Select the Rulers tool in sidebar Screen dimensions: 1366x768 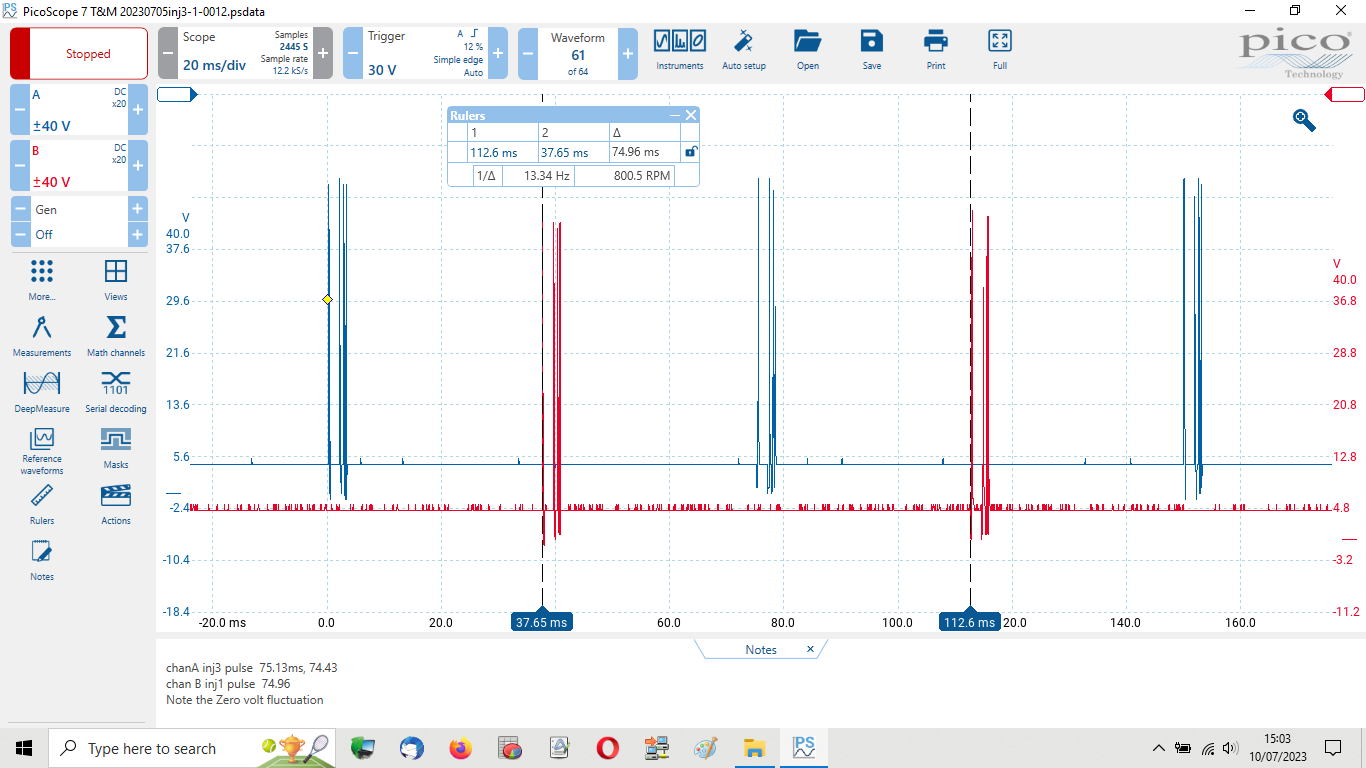pyautogui.click(x=42, y=503)
